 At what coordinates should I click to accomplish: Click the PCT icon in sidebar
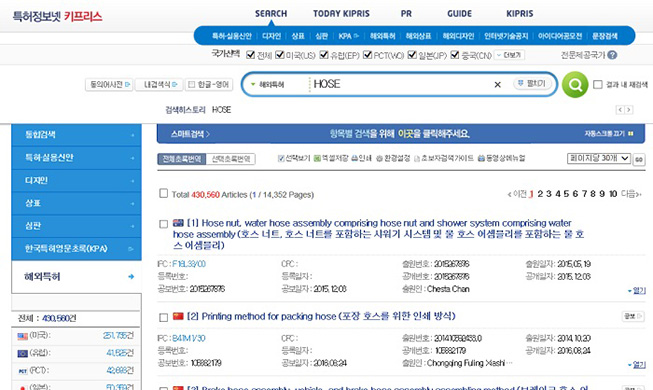point(22,371)
